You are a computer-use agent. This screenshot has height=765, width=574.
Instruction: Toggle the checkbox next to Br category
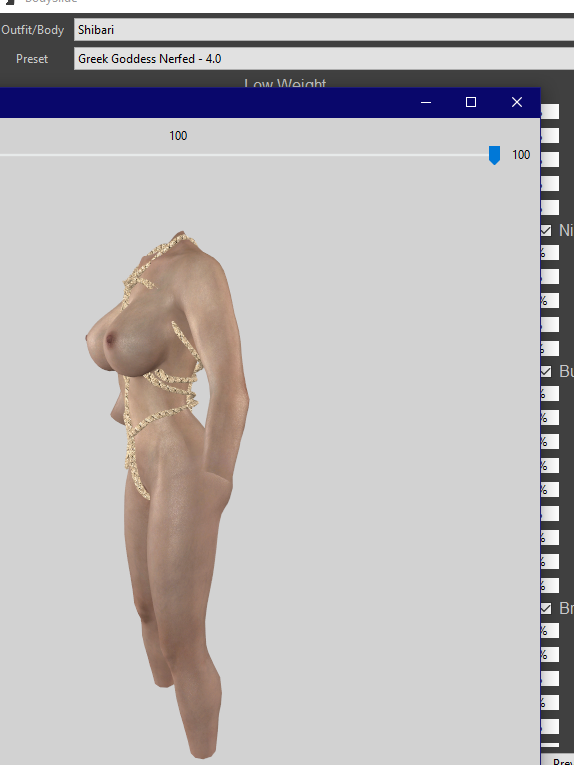pyautogui.click(x=546, y=608)
